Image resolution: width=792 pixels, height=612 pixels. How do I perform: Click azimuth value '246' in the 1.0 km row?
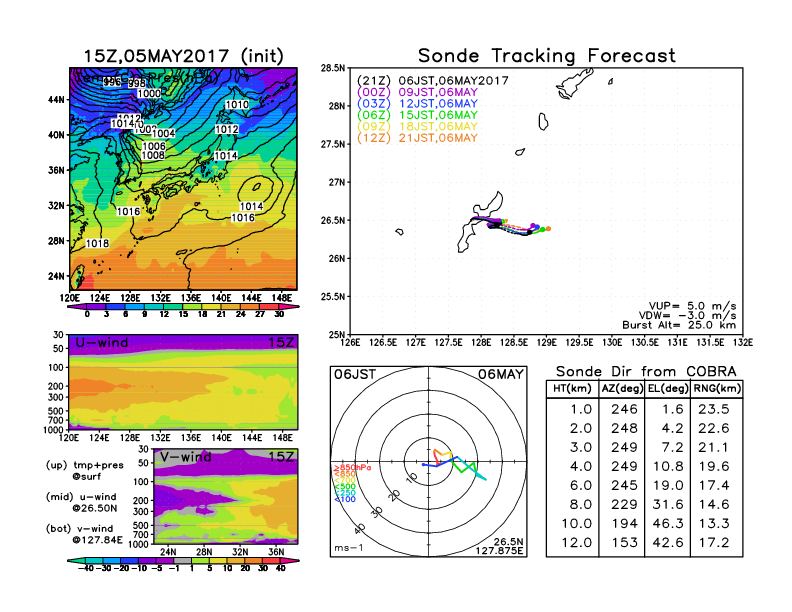(x=624, y=409)
